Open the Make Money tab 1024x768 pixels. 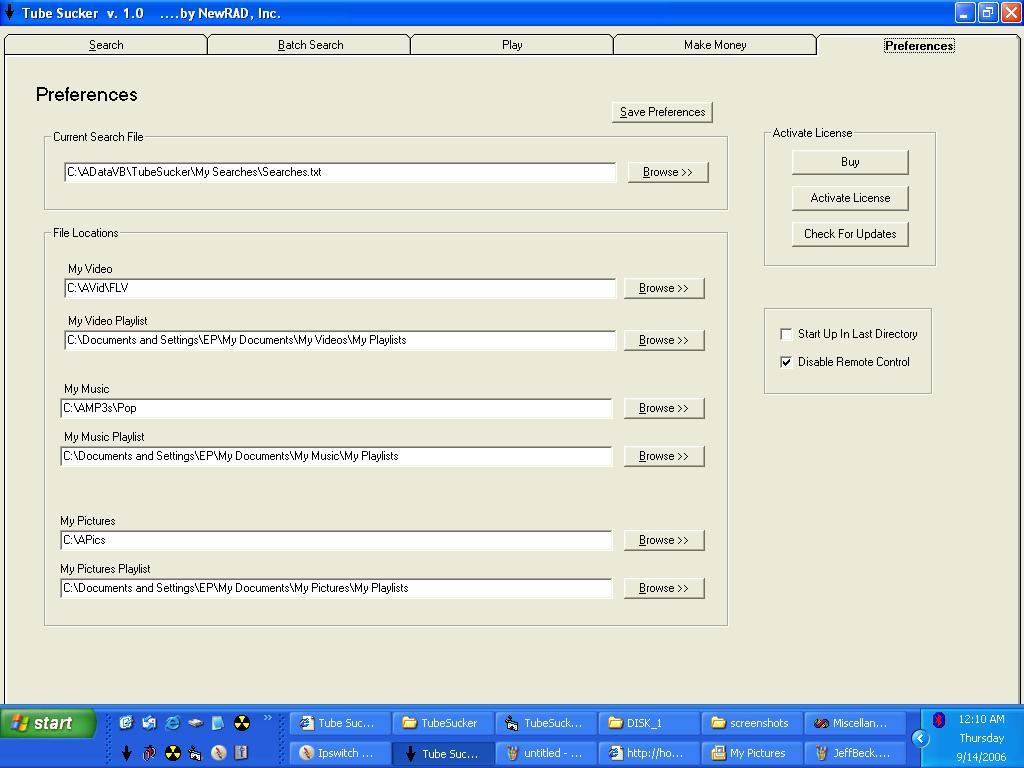coord(715,45)
